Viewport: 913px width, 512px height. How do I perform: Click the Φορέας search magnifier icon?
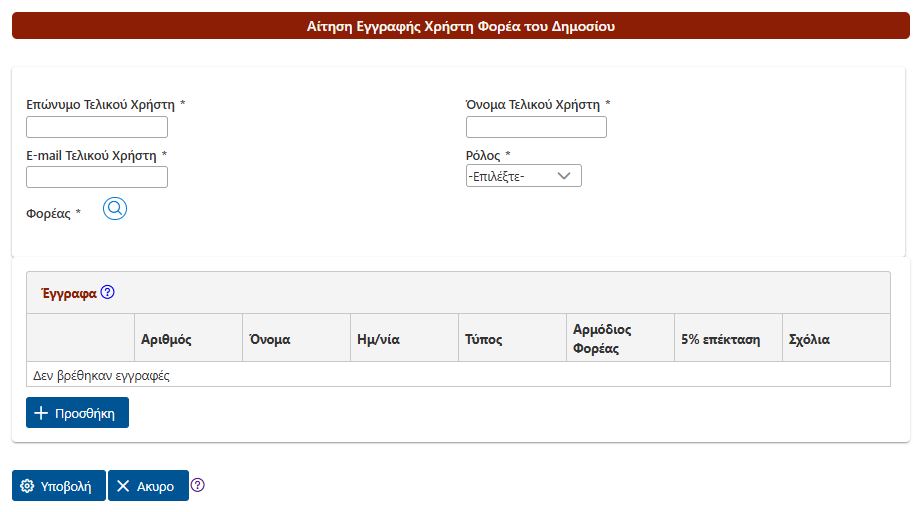tap(115, 209)
